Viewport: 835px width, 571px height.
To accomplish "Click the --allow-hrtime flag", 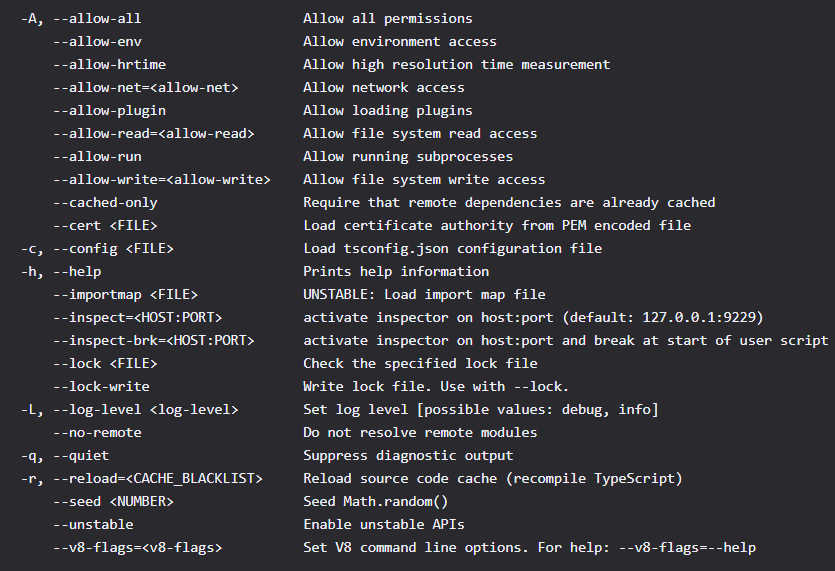I will (109, 64).
